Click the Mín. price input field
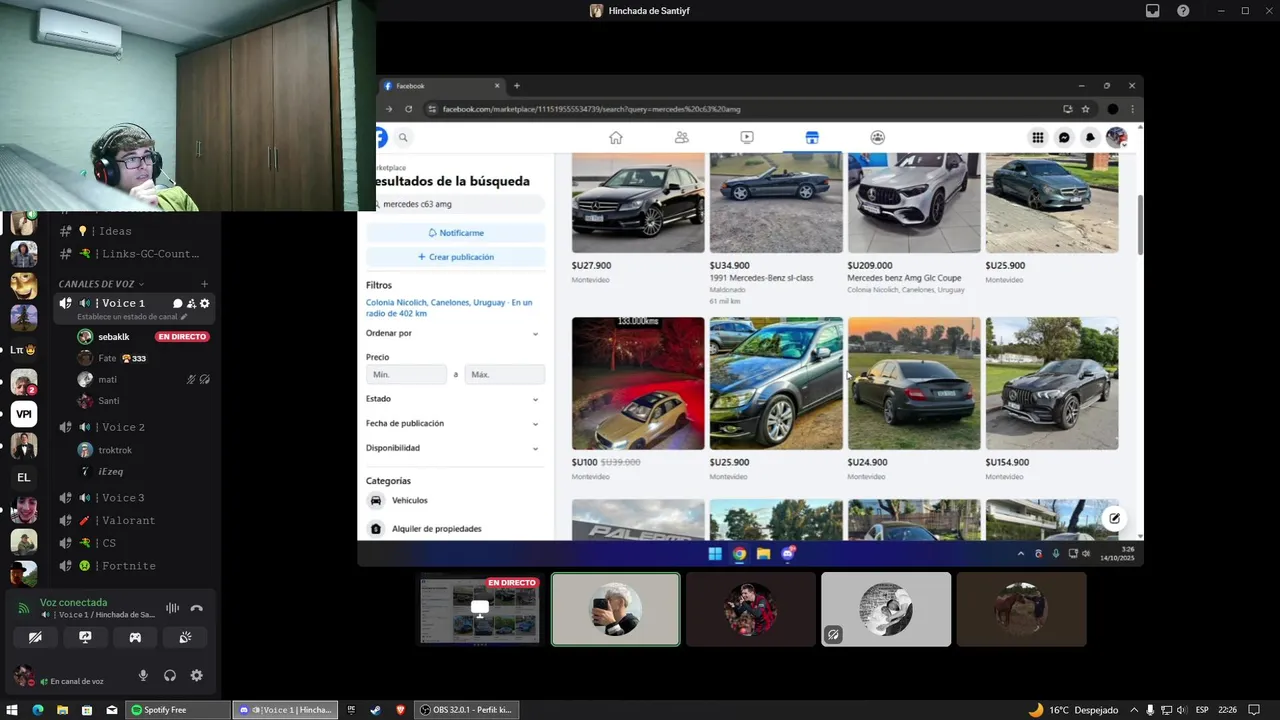Screen dimensions: 1280x720 point(407,375)
